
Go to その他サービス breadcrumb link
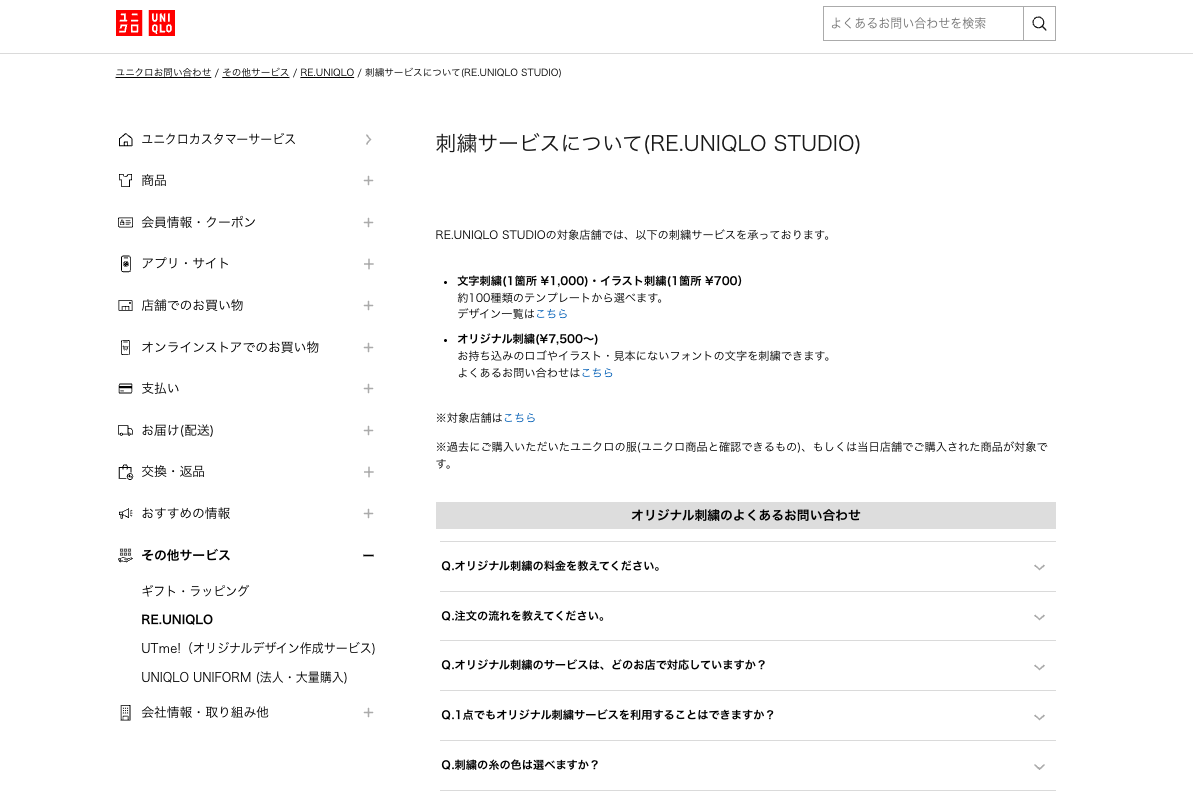[255, 73]
